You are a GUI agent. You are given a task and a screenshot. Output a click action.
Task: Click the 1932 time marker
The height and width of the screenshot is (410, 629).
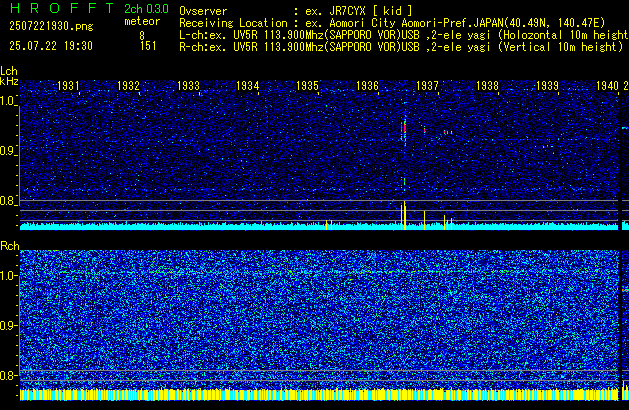pos(128,86)
